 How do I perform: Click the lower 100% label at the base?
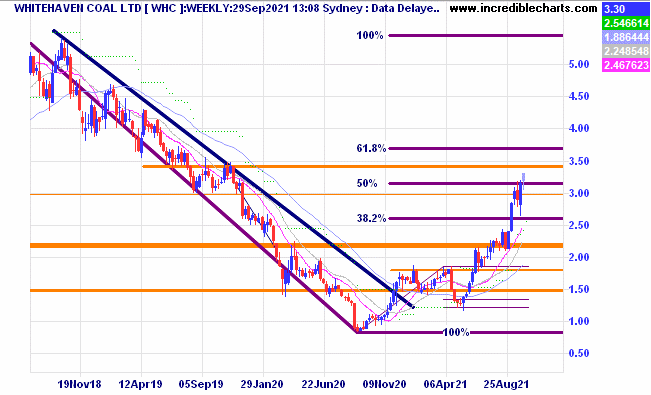[x=456, y=332]
